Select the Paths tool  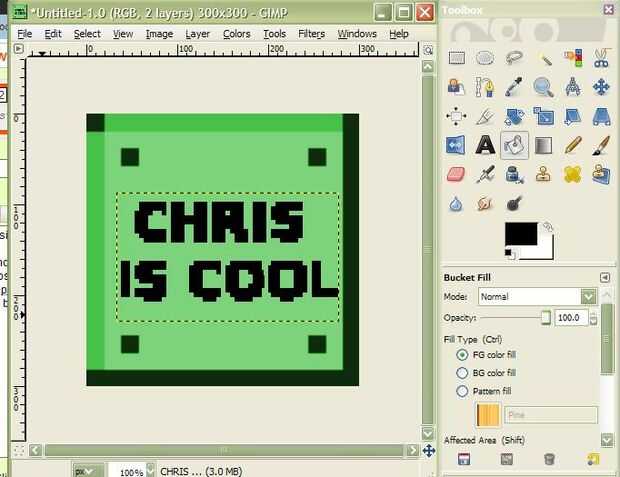[485, 87]
